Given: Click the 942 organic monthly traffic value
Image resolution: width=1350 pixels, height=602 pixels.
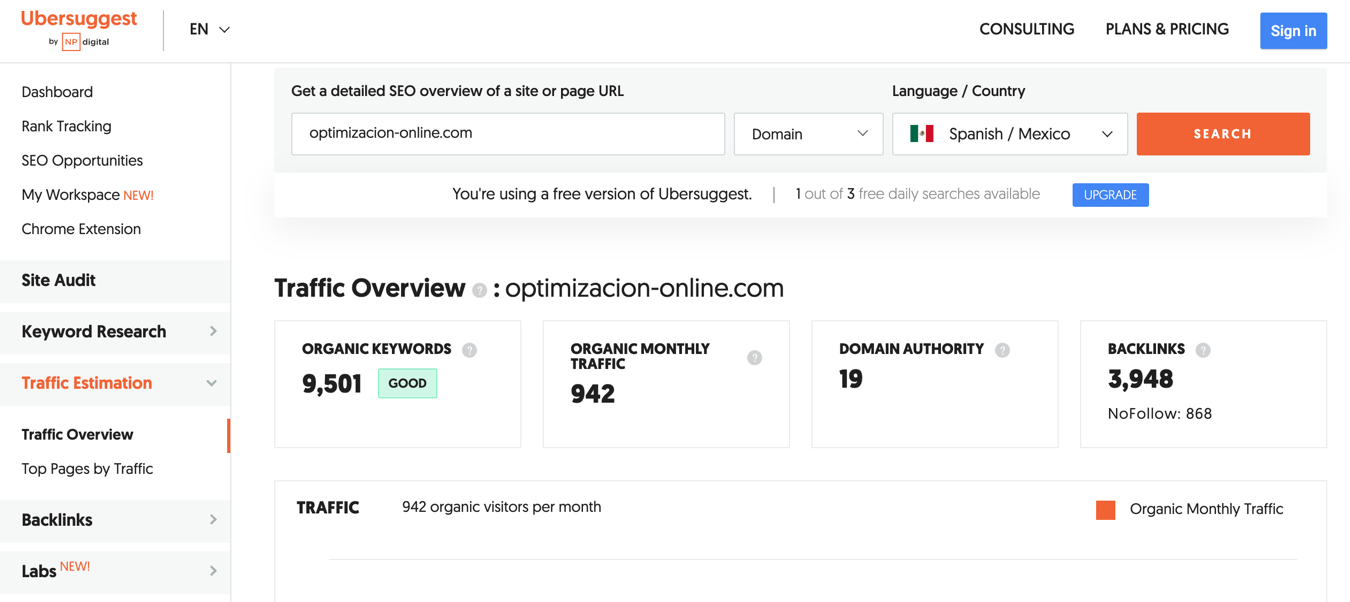Looking at the screenshot, I should 593,394.
